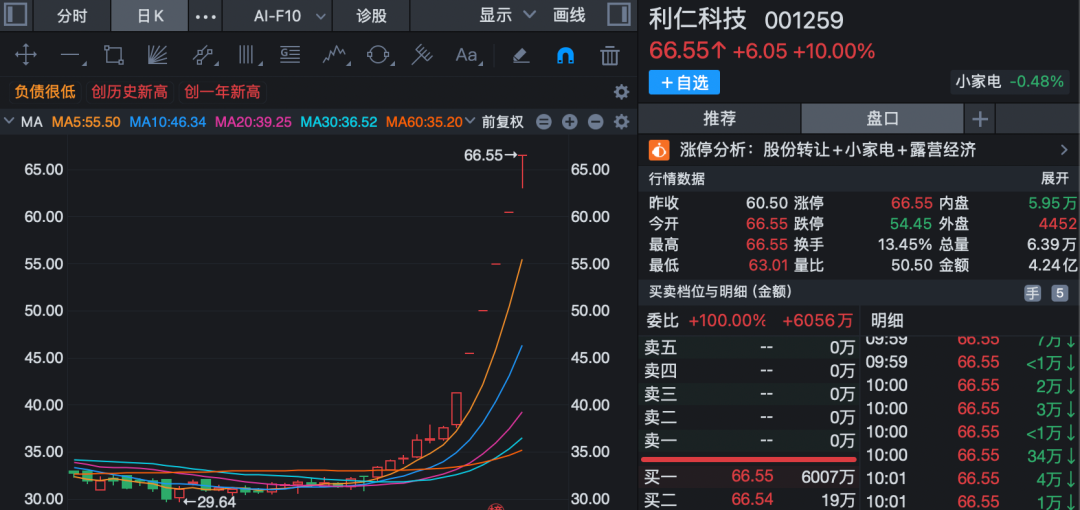Click the MA10:46.34 indicator value

click(x=168, y=122)
